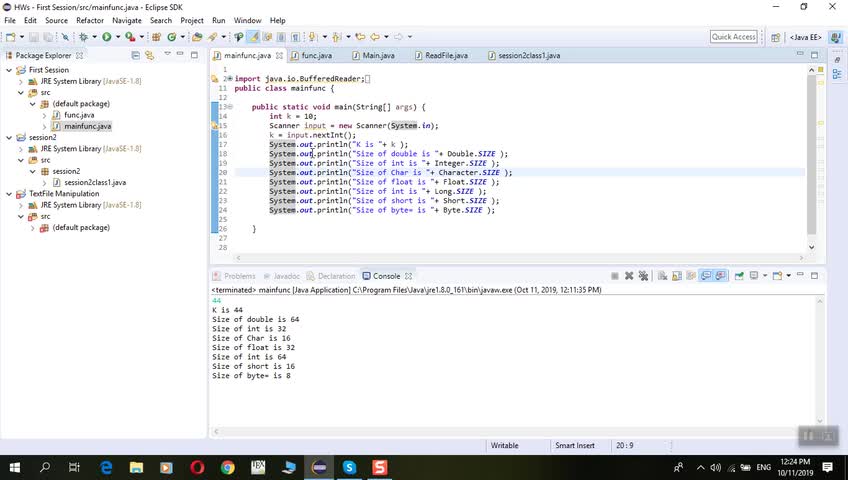
Task: Expand the func.java tree node
Action: [x=44, y=115]
